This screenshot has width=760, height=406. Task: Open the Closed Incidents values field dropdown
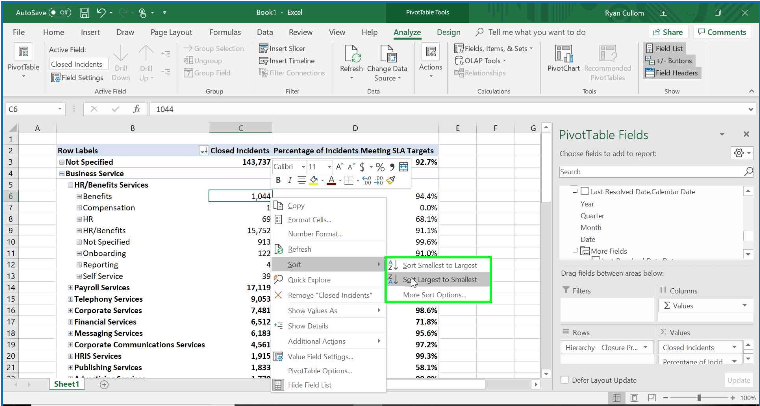tap(735, 347)
